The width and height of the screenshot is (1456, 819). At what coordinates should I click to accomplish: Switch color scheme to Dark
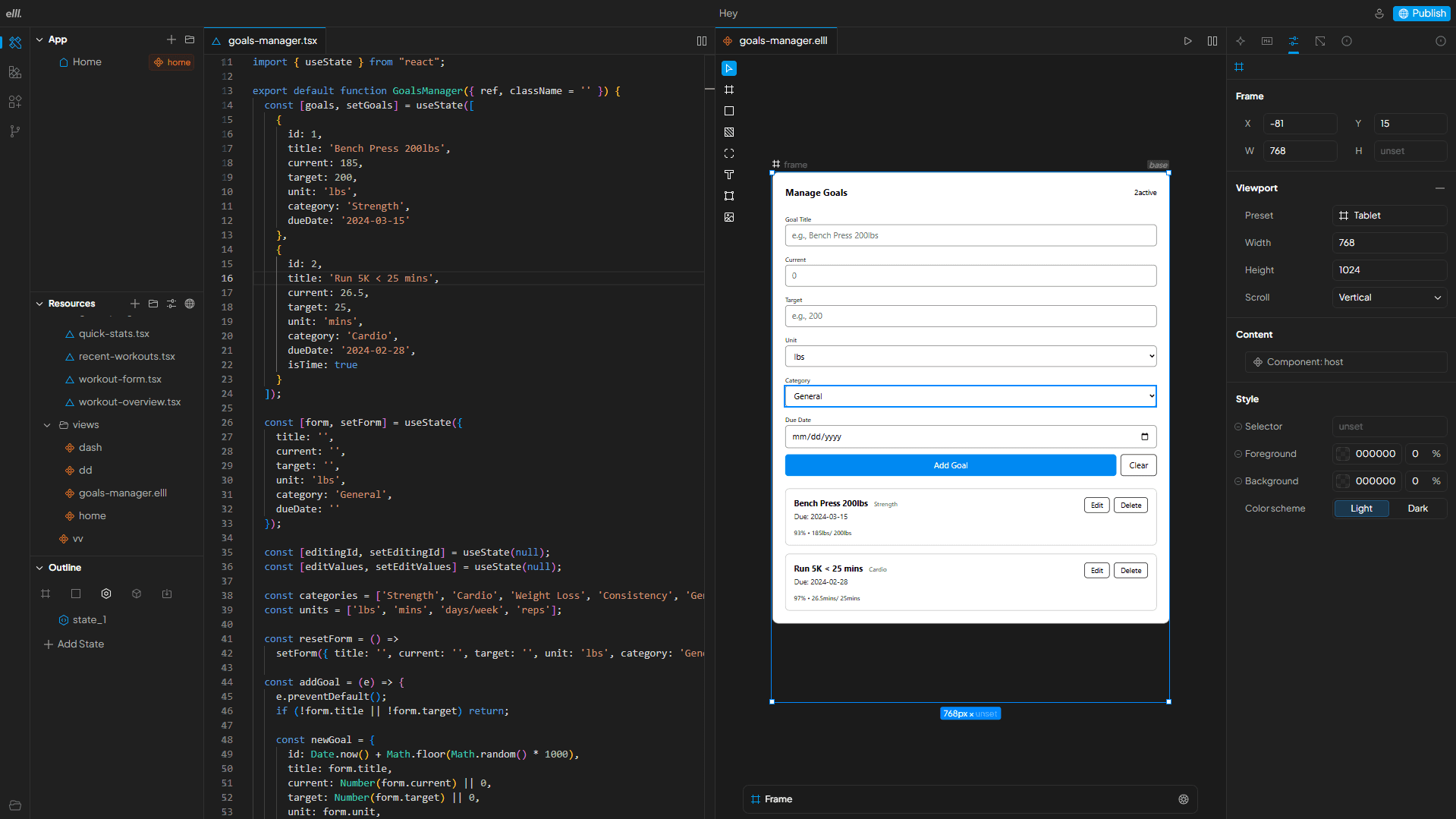coord(1417,509)
